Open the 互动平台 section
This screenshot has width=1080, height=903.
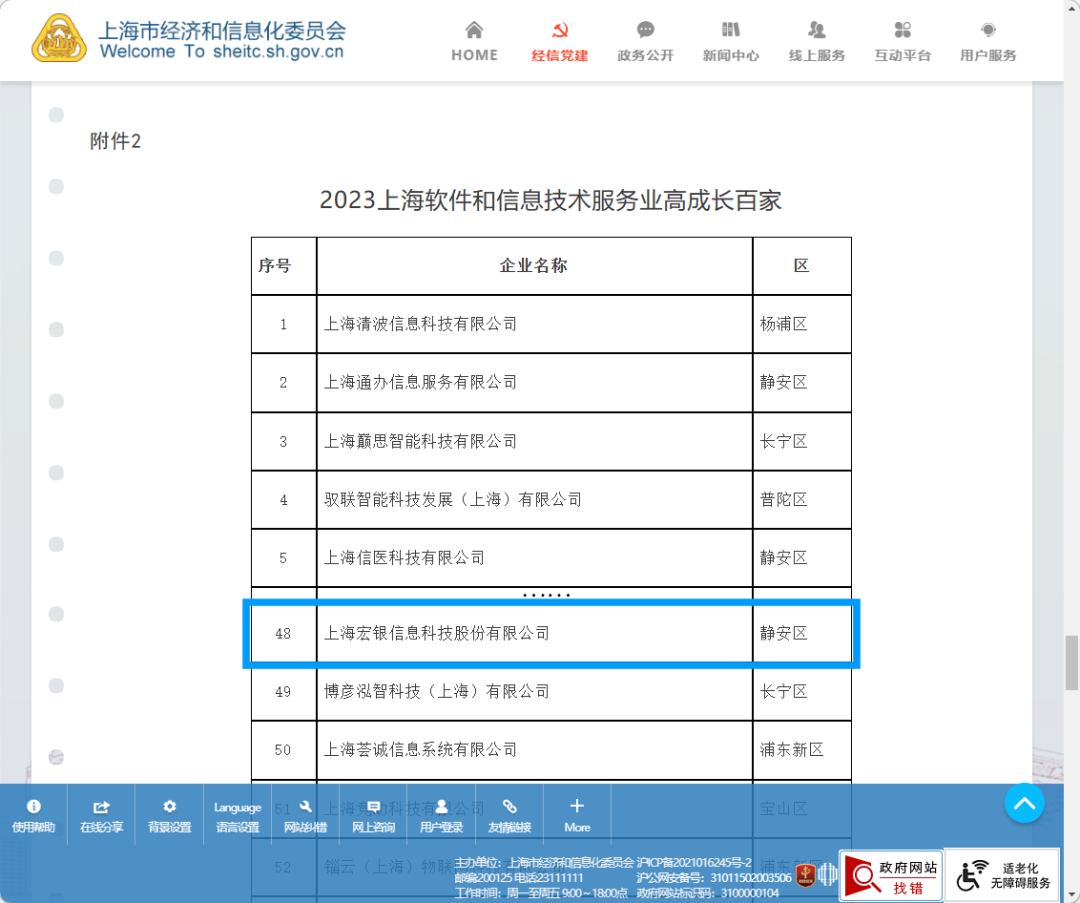coord(902,42)
